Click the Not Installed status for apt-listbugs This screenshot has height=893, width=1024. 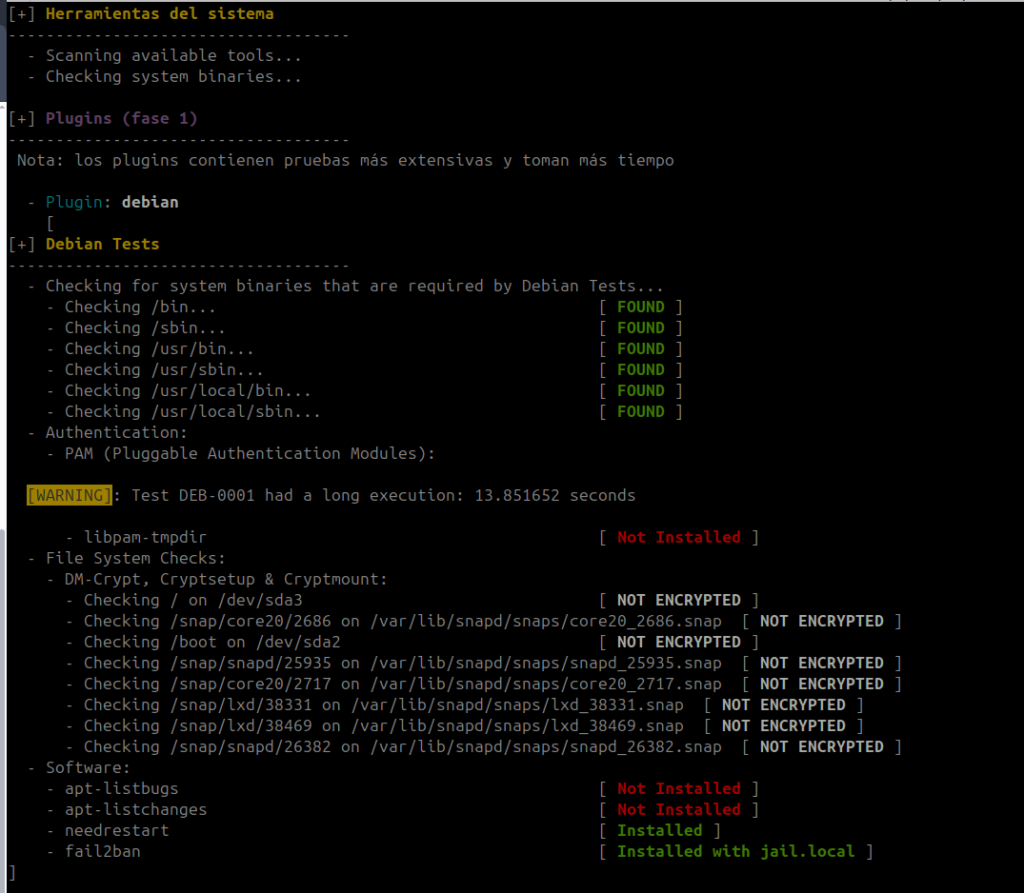678,789
